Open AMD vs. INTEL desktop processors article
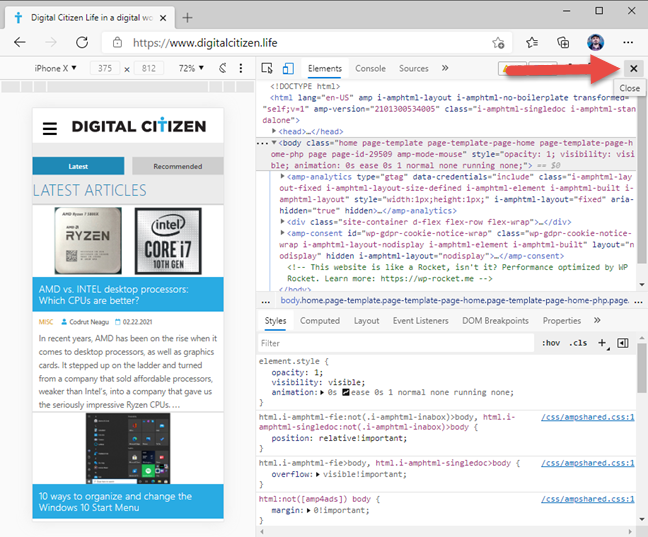The height and width of the screenshot is (537, 648). click(114, 295)
